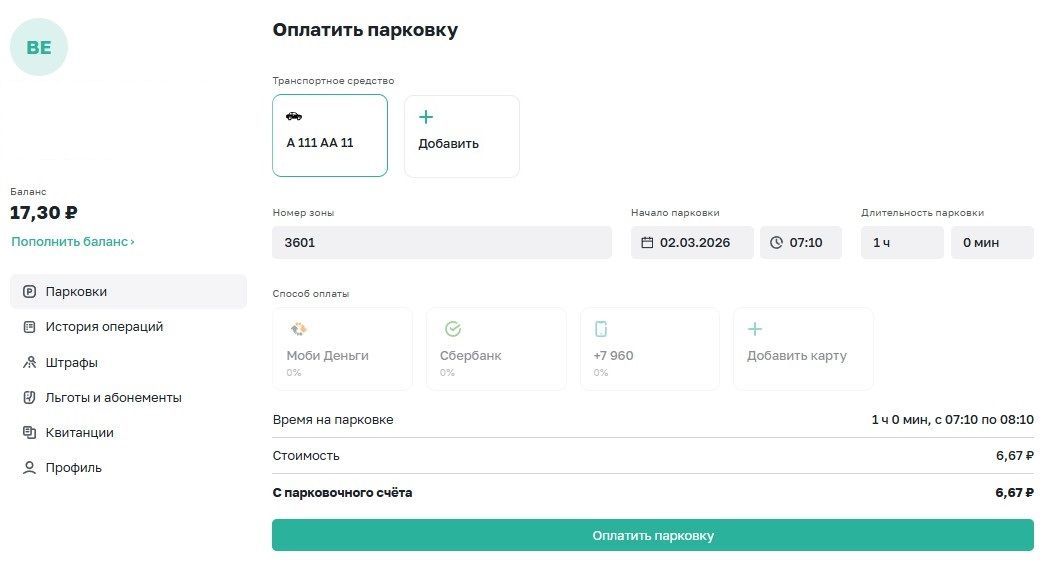This screenshot has width=1059, height=569.
Task: Follow the Пополнить баланс link
Action: pos(72,242)
